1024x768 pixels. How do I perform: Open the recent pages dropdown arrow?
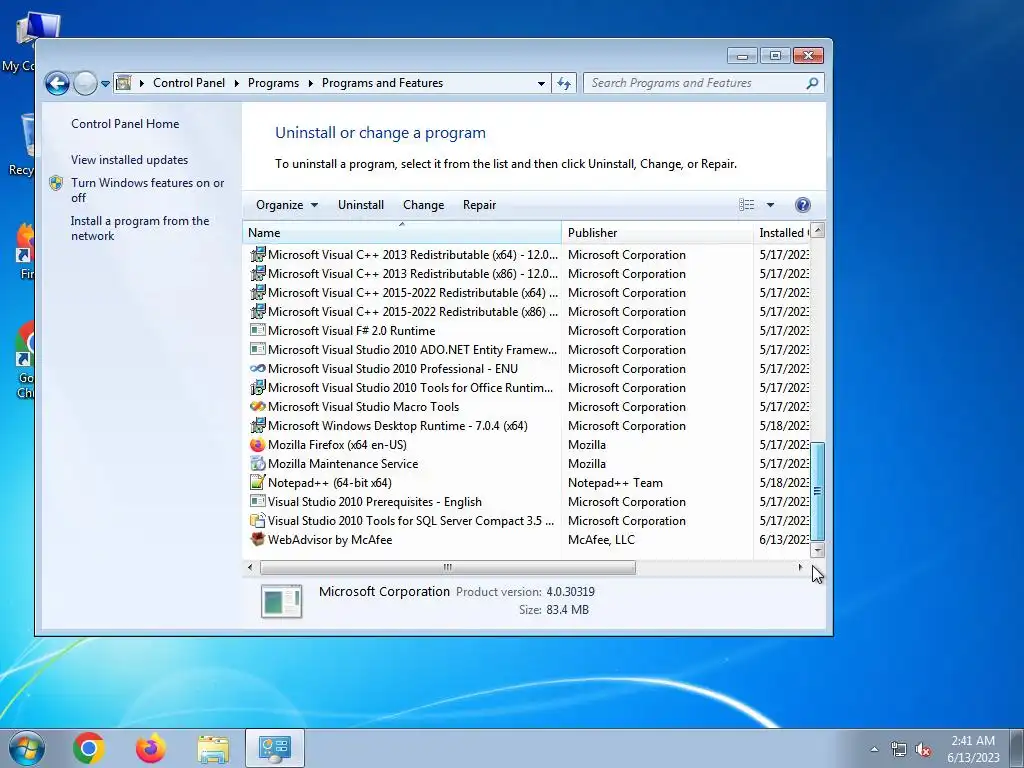click(105, 84)
